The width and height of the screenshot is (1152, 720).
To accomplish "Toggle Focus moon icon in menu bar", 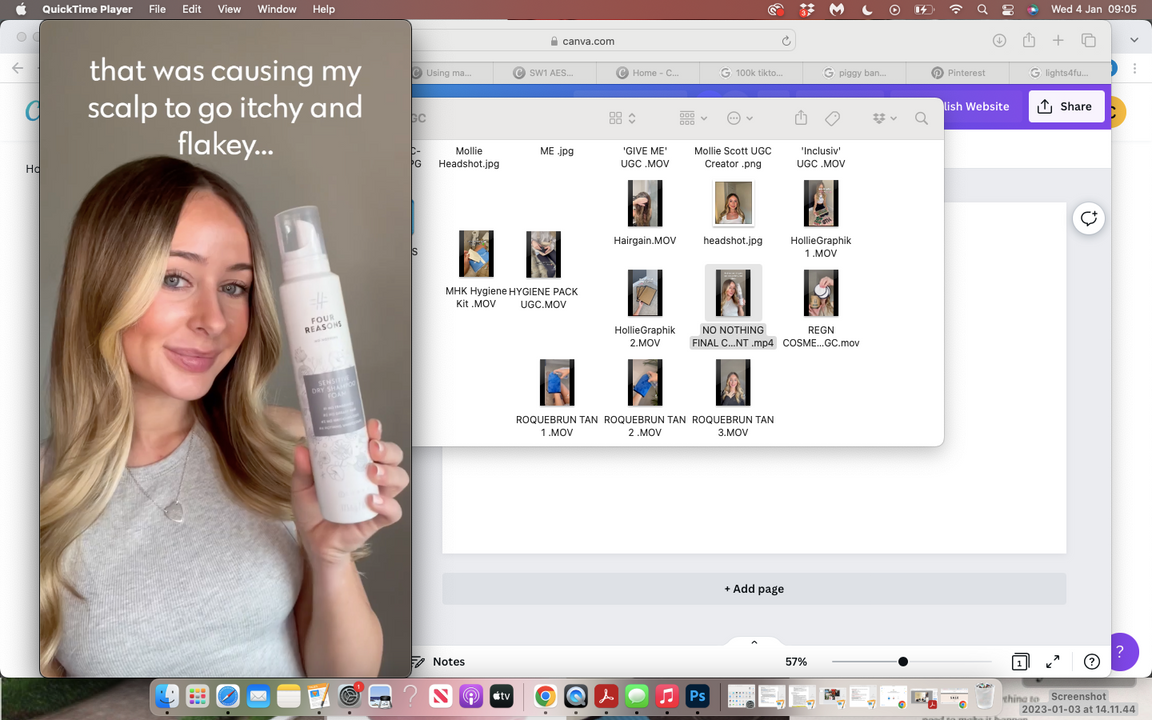I will [x=867, y=10].
